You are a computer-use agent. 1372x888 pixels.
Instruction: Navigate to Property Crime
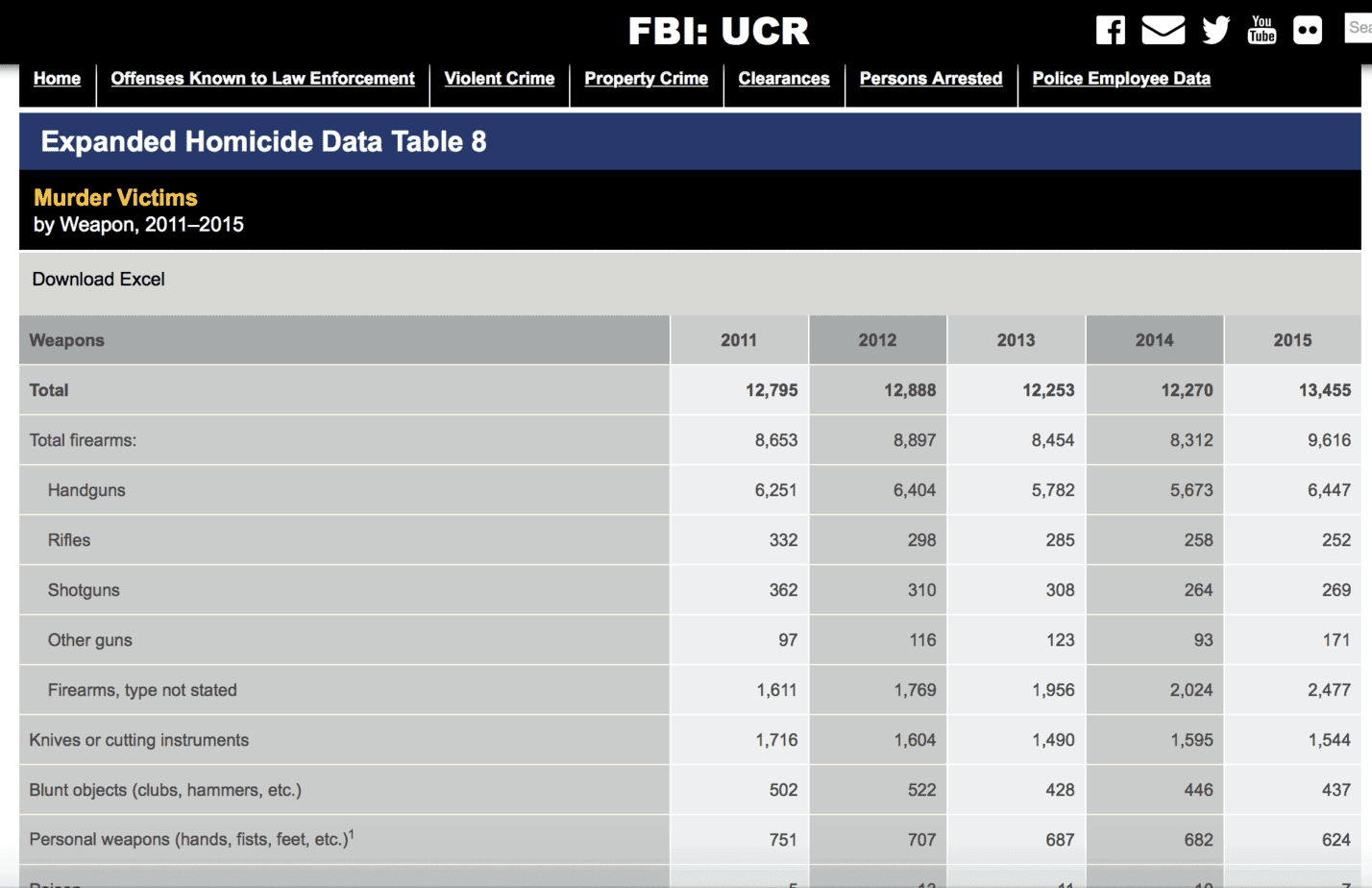point(647,79)
